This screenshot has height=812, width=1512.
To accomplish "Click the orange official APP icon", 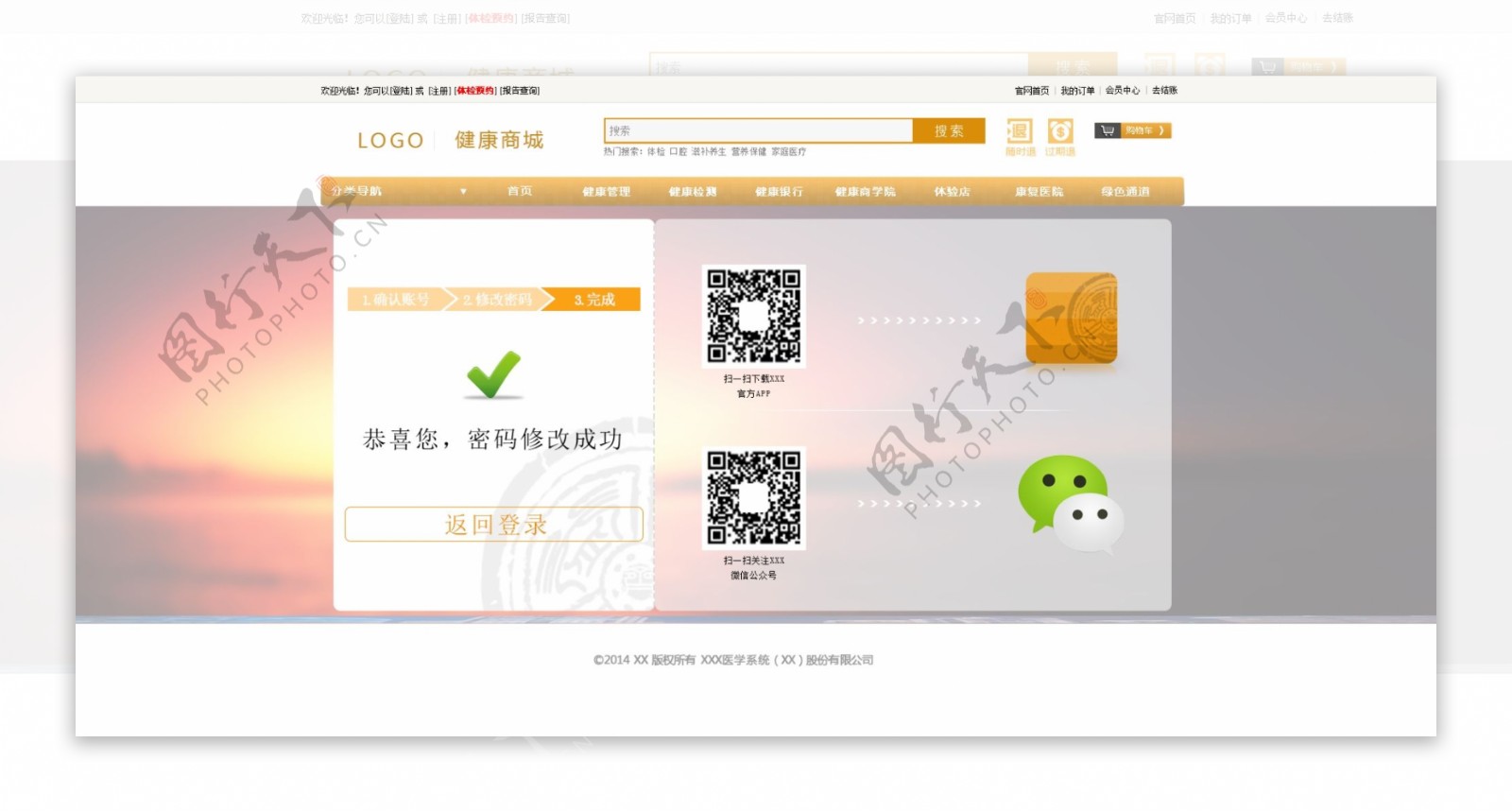I will (1072, 319).
